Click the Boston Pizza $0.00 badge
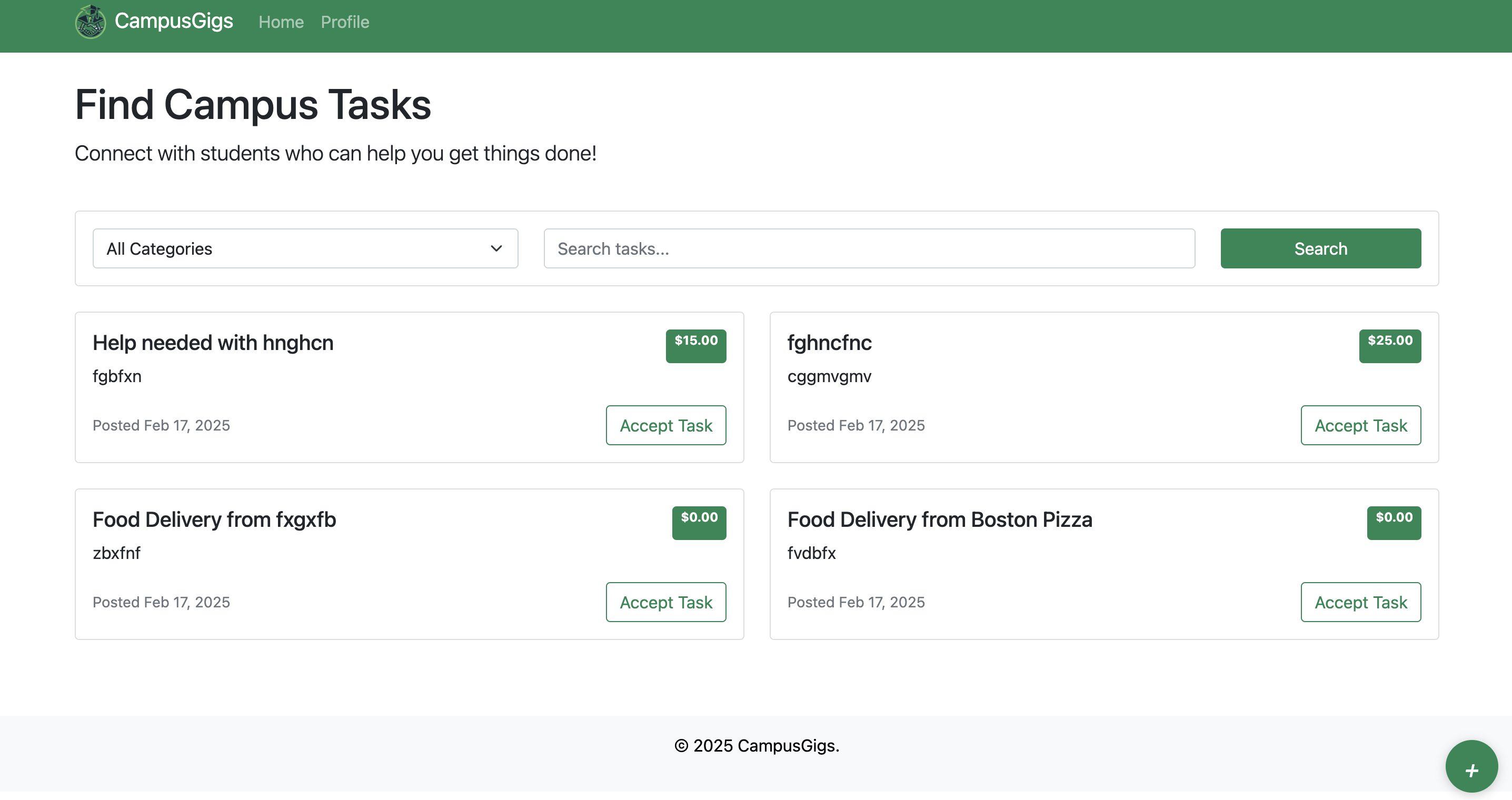The height and width of the screenshot is (800, 1512). click(x=1394, y=522)
